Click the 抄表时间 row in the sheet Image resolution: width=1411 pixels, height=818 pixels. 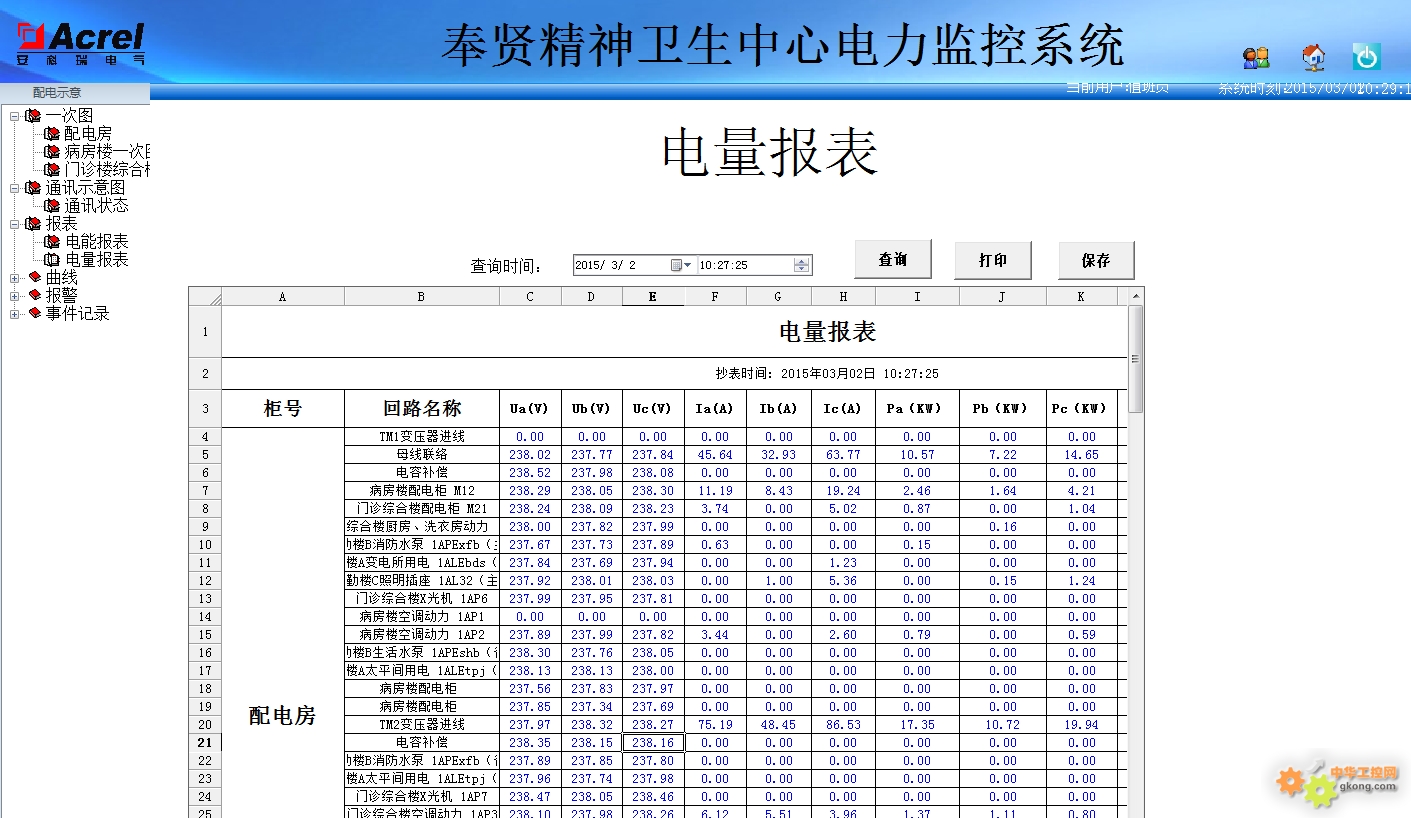(674, 373)
